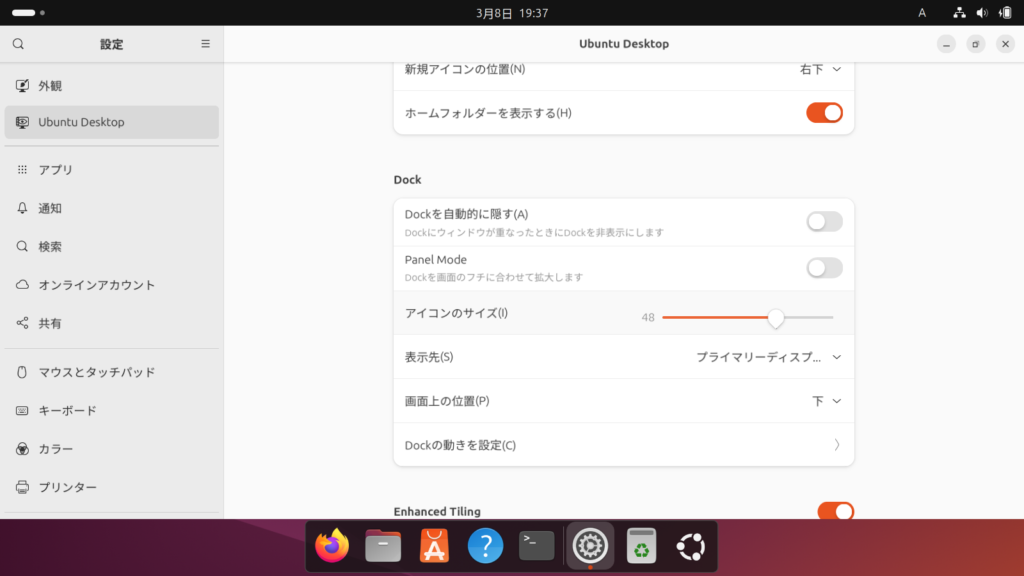Open Dockの動きを設定 row
This screenshot has width=1024, height=576.
tap(623, 445)
